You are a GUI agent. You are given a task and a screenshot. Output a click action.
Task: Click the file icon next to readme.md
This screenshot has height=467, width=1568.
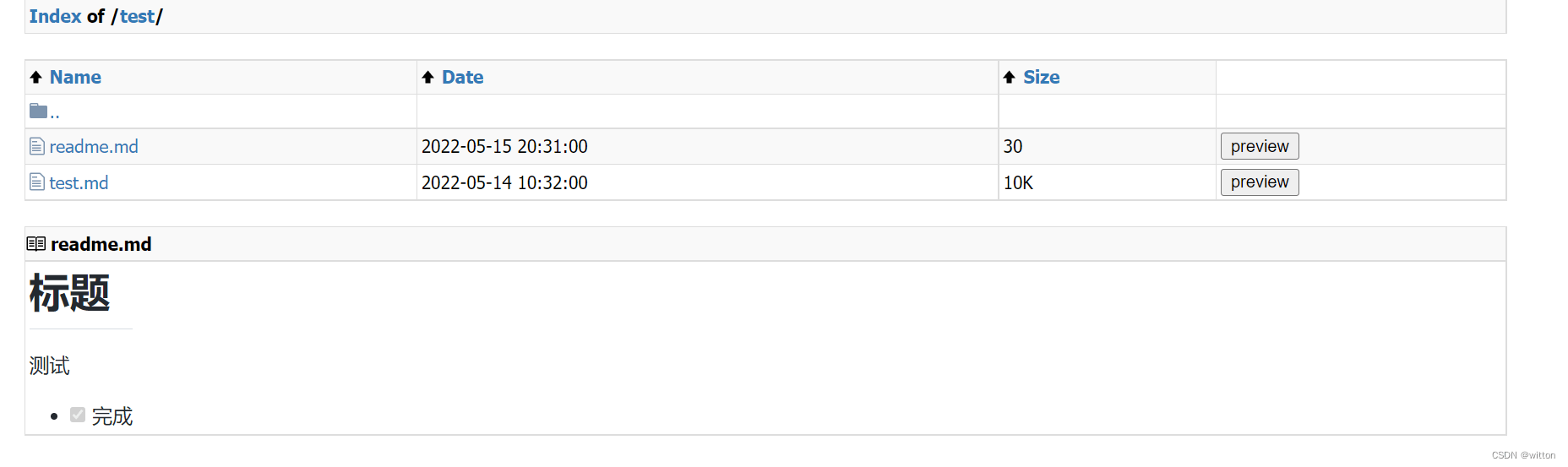[x=37, y=146]
